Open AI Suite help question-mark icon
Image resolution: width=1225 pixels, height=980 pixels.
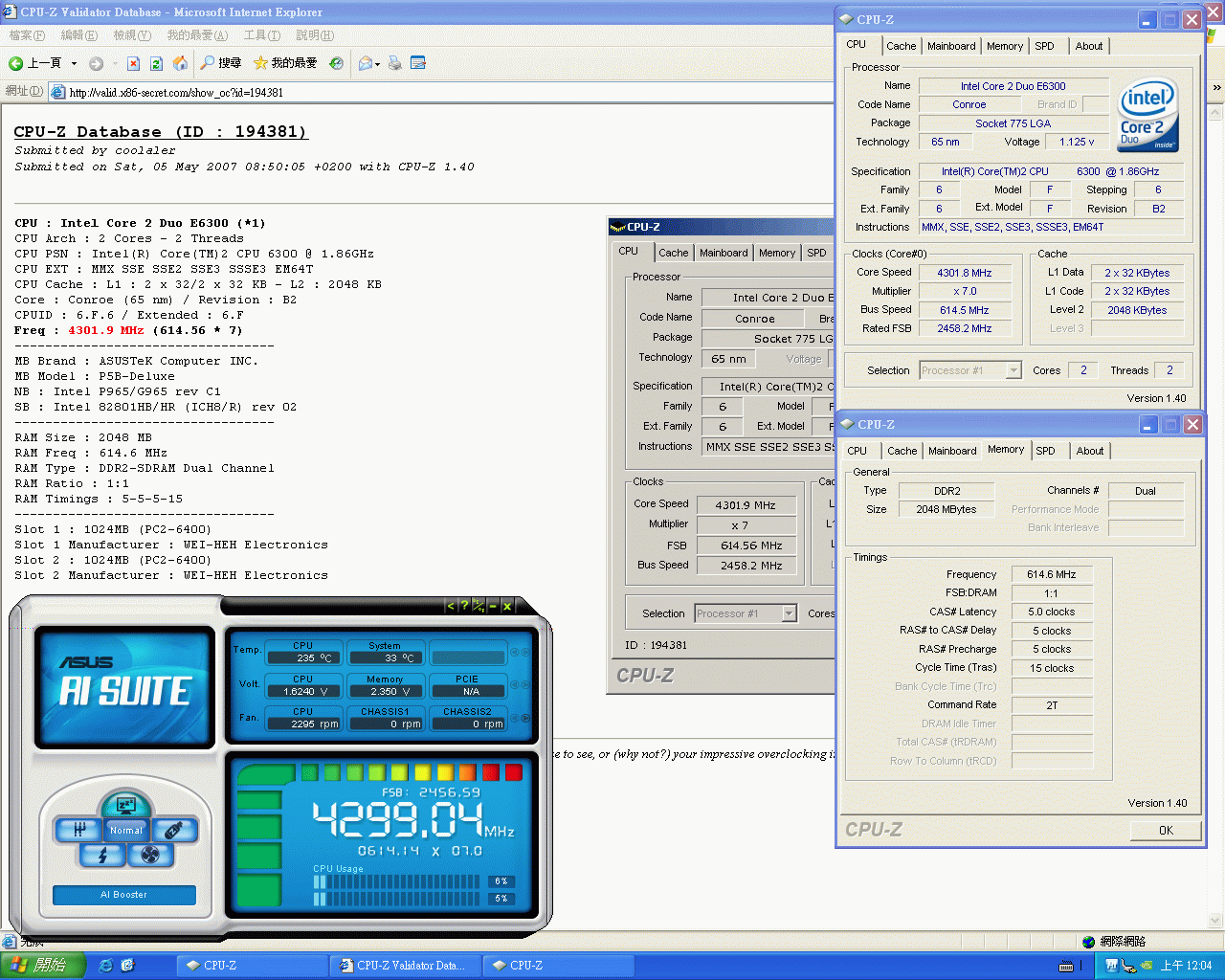point(464,606)
